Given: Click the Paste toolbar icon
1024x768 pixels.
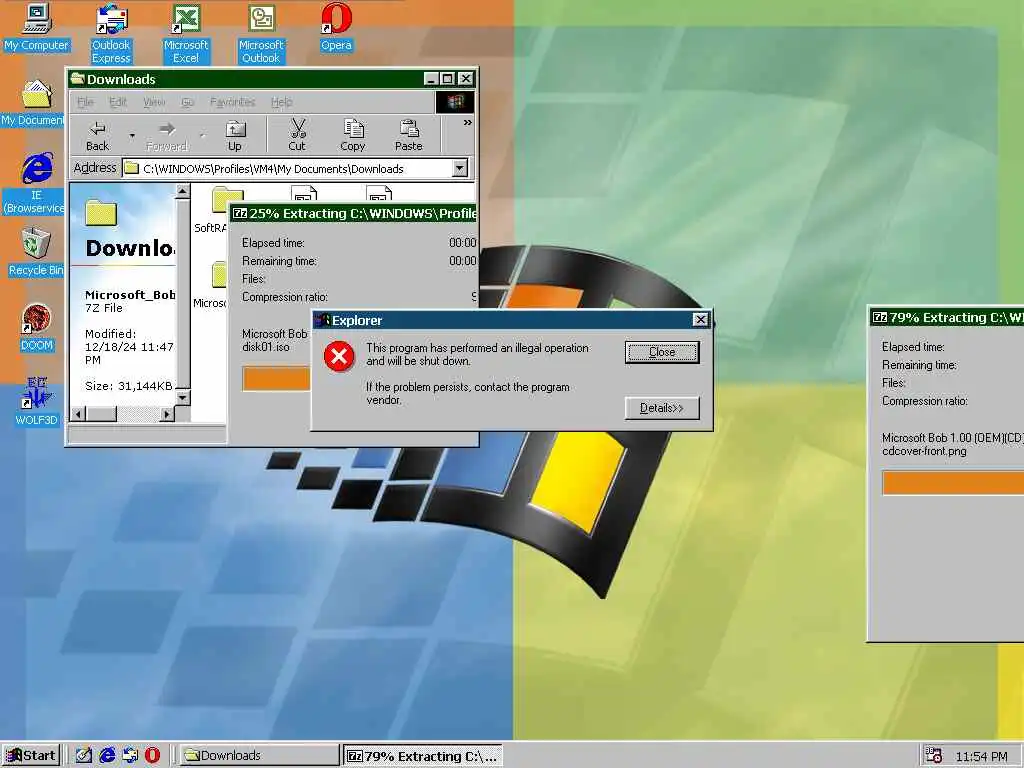Looking at the screenshot, I should point(409,135).
